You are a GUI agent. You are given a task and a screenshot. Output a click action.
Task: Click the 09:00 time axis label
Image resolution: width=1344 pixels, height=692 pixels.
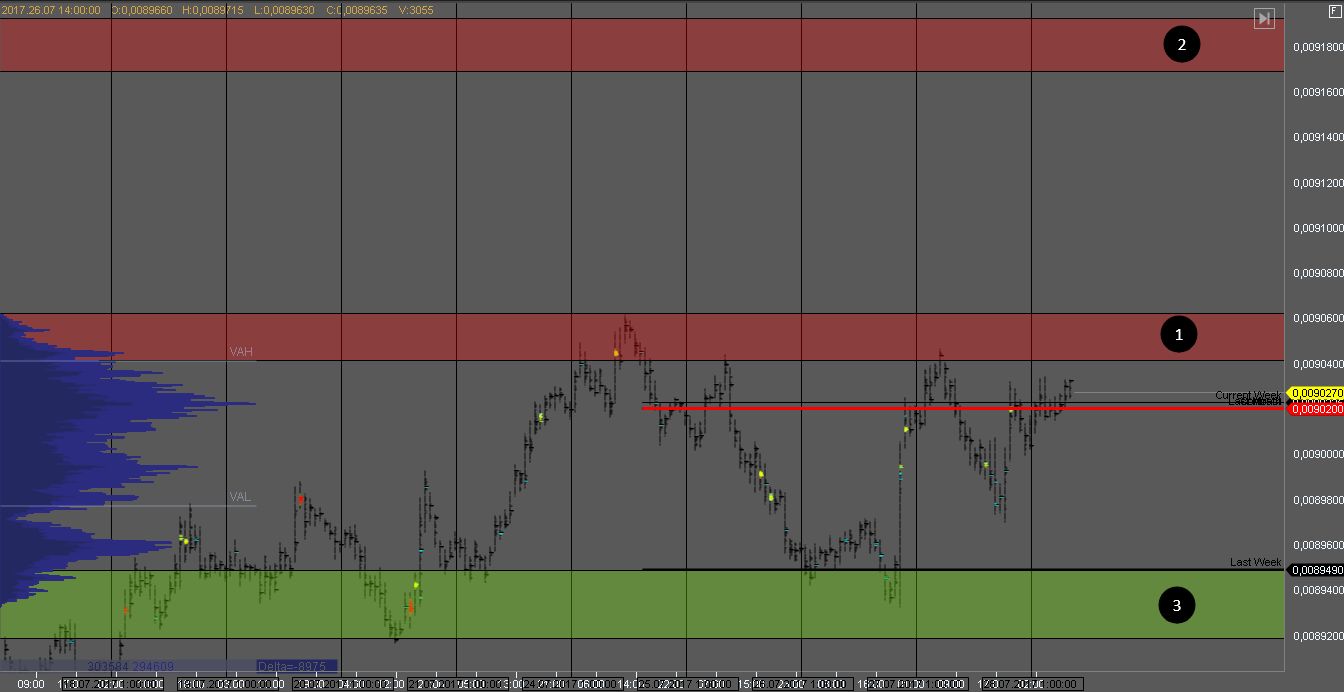pyautogui.click(x=31, y=684)
